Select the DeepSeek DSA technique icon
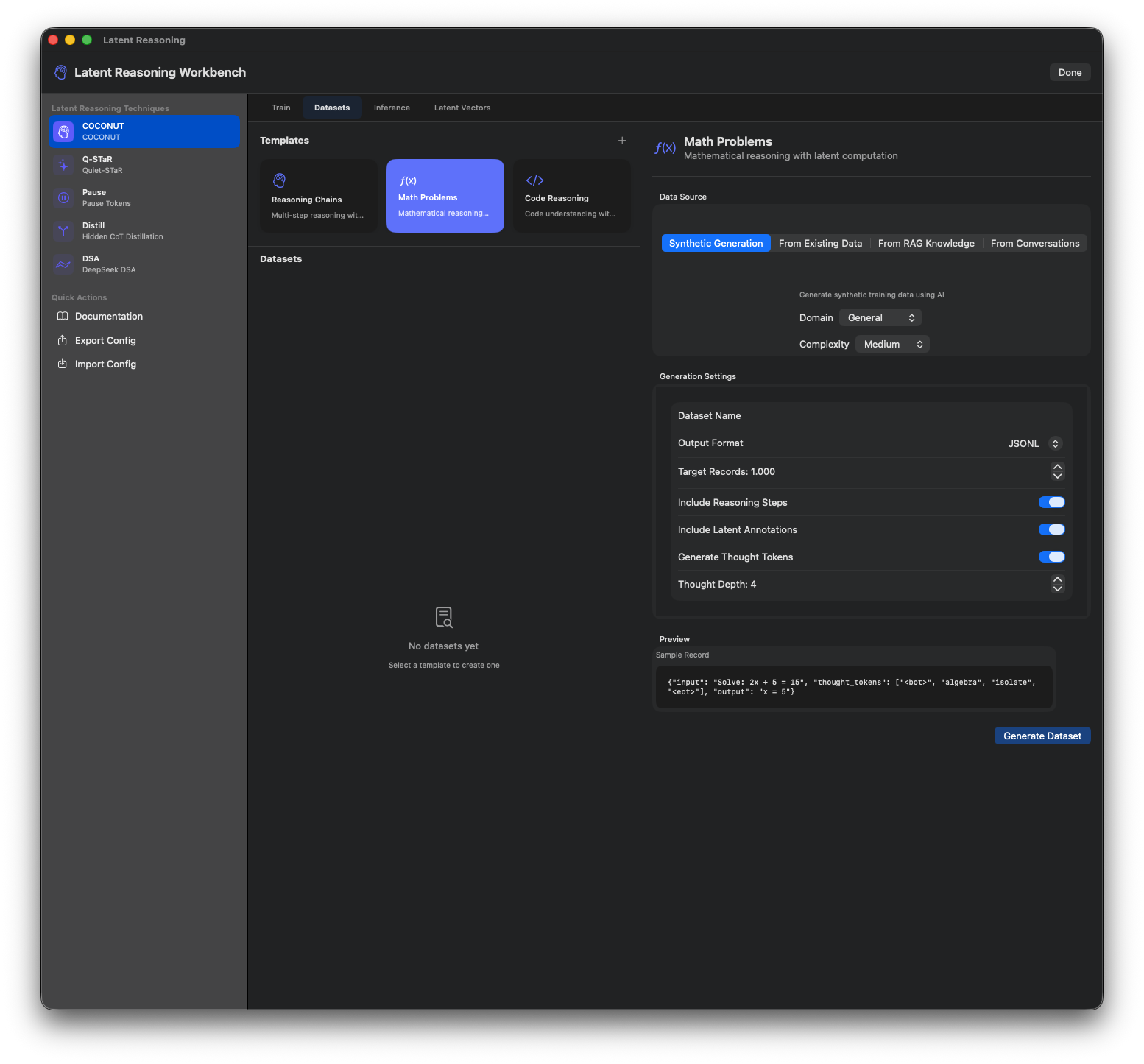Viewport: 1144px width, 1064px height. 63,264
